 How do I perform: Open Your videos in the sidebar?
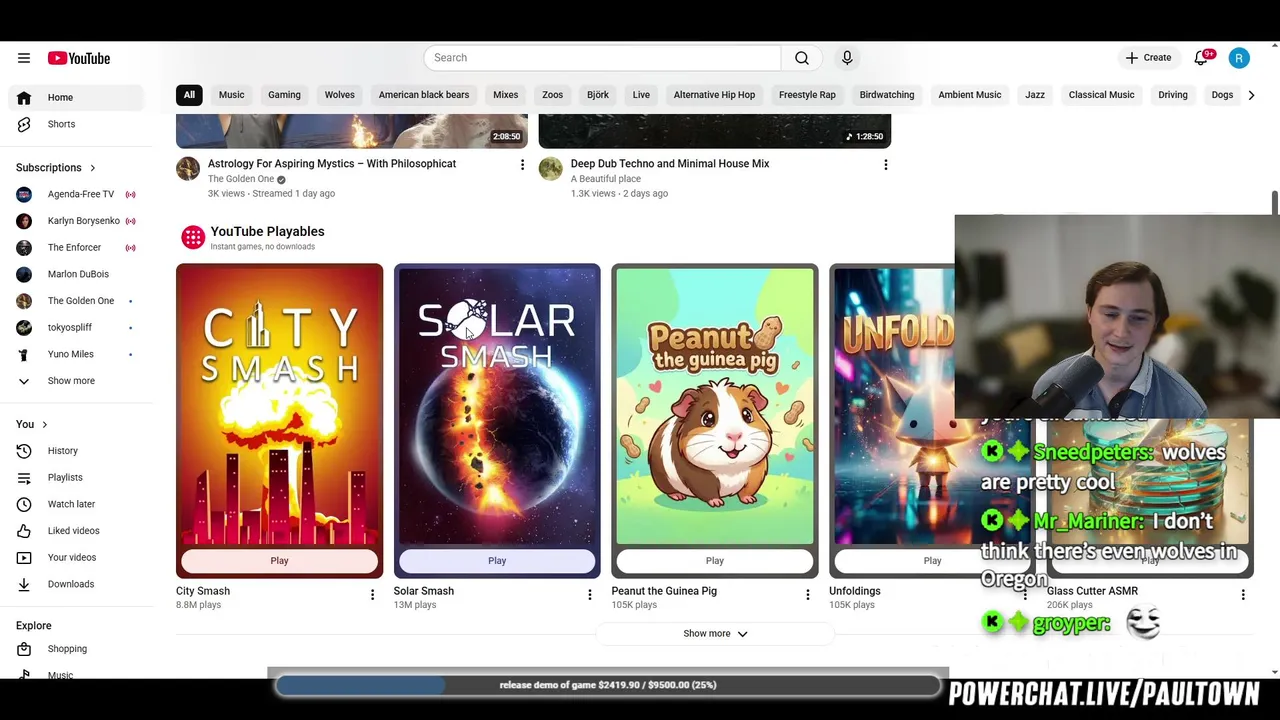click(x=76, y=557)
